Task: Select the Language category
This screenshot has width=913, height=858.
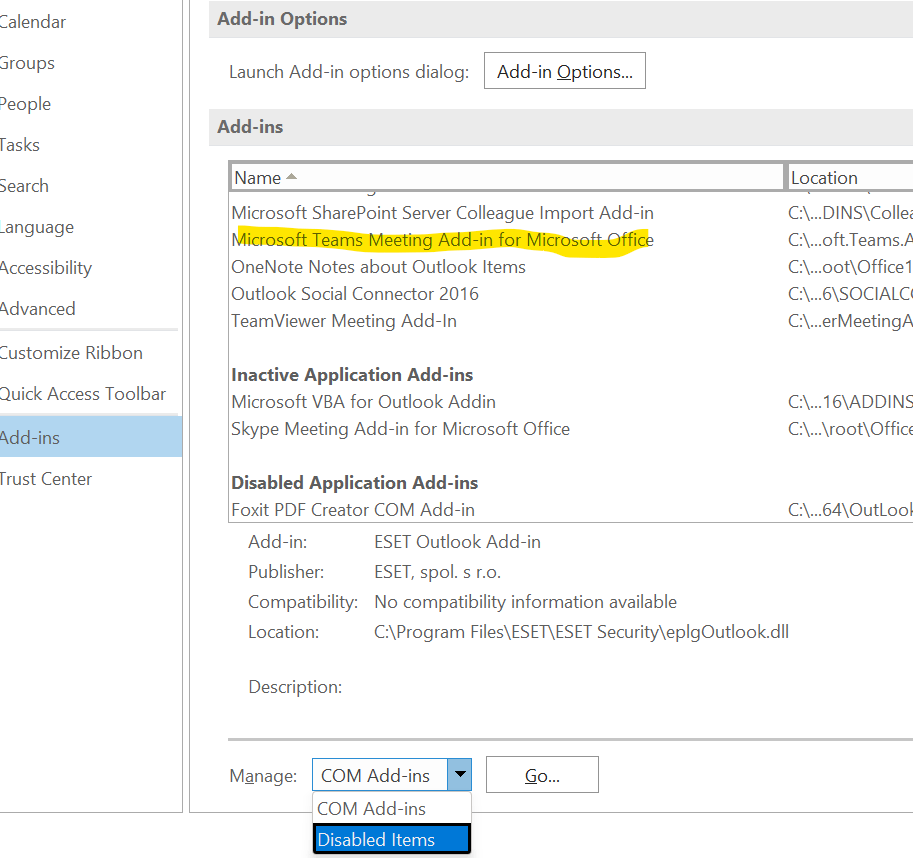Action: (x=37, y=227)
